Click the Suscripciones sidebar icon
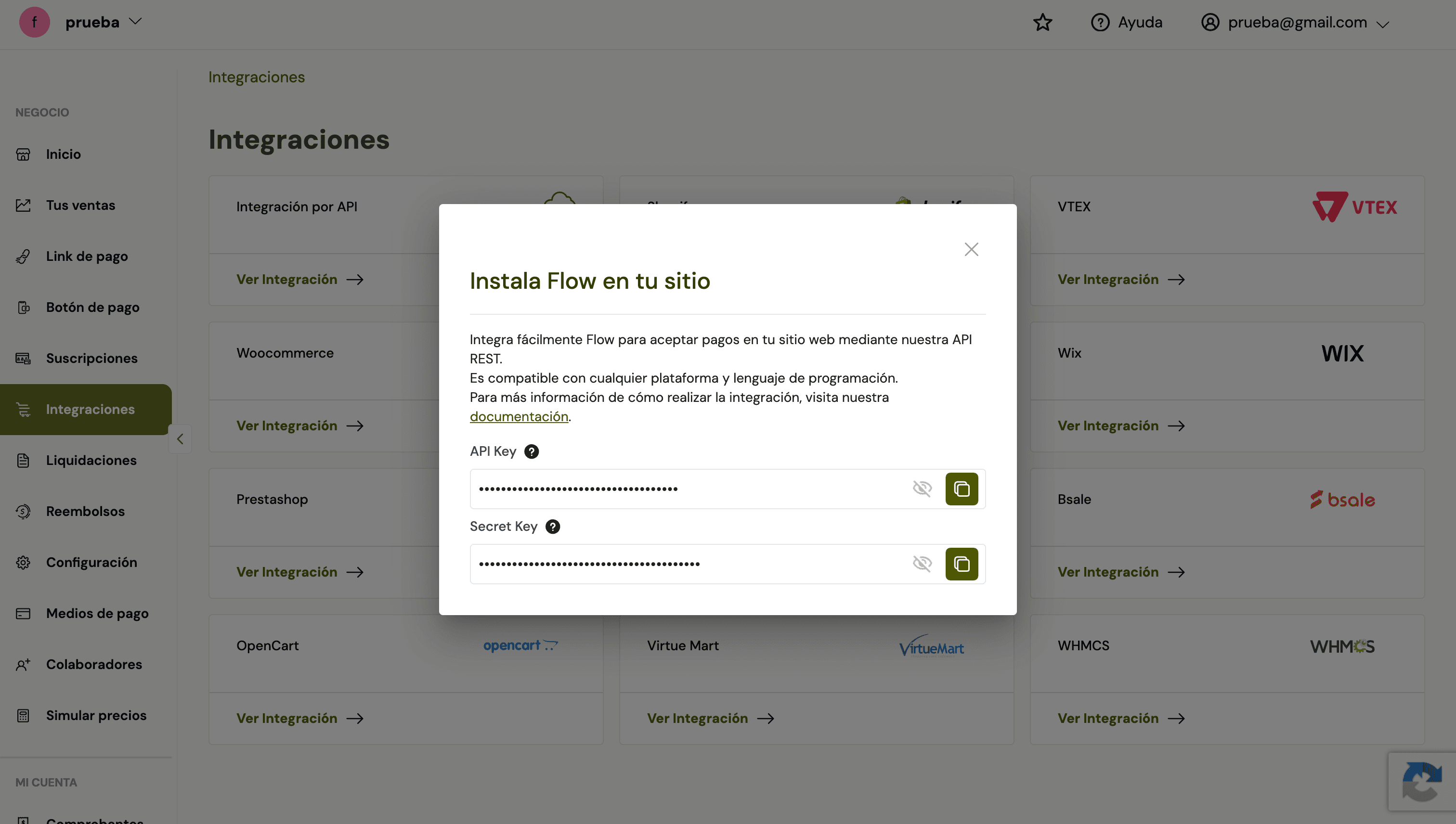The width and height of the screenshot is (1456, 824). point(23,358)
